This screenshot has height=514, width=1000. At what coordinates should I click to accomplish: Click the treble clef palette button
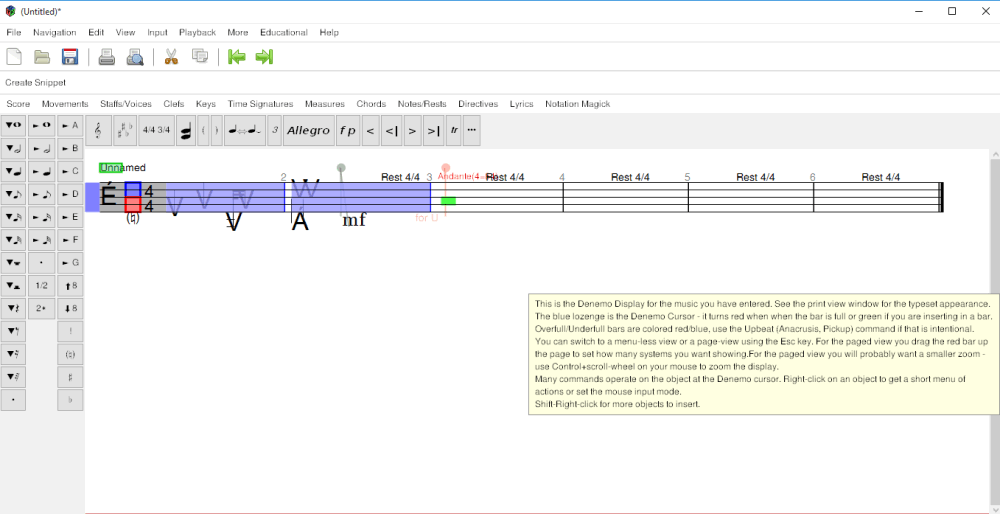coord(98,130)
